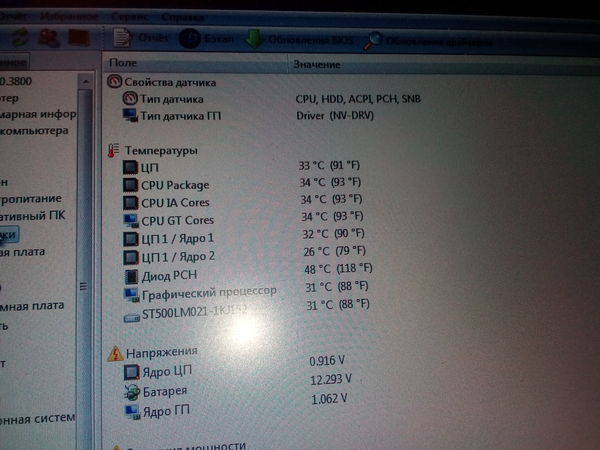
Task: Click the value 26 °C (79 °F)
Action: [x=335, y=251]
